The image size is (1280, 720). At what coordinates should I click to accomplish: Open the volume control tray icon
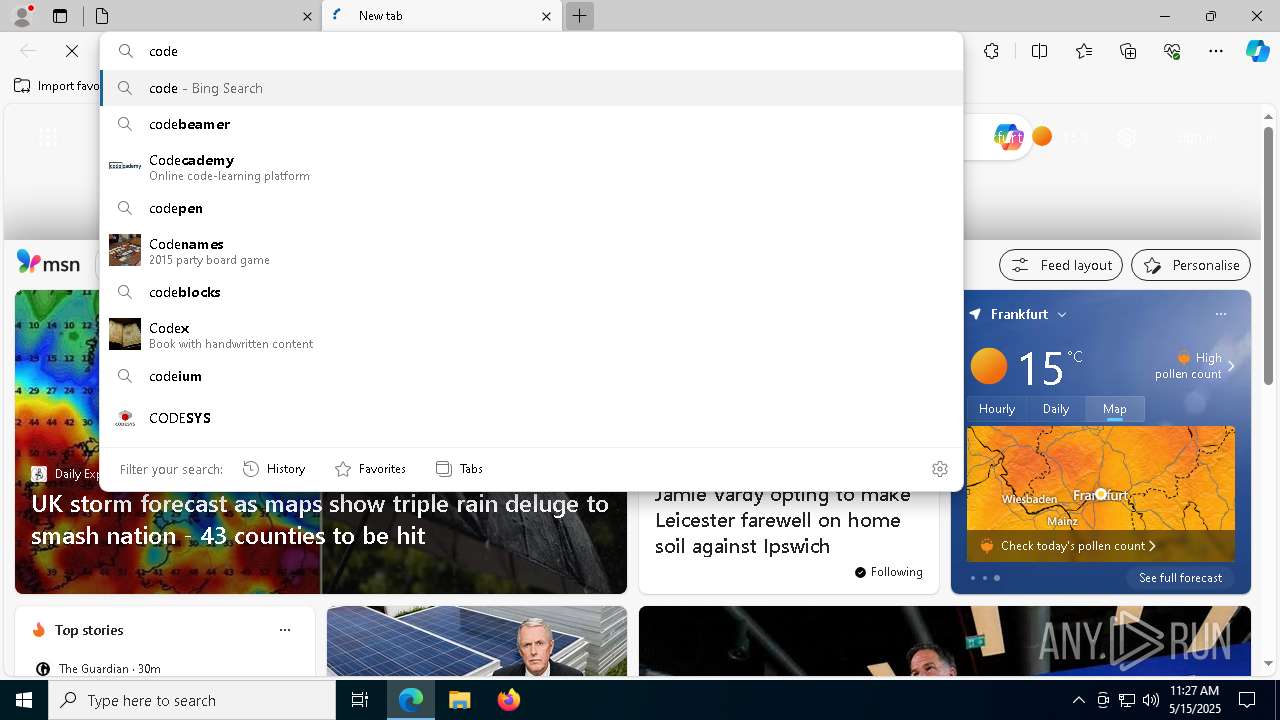point(1151,700)
